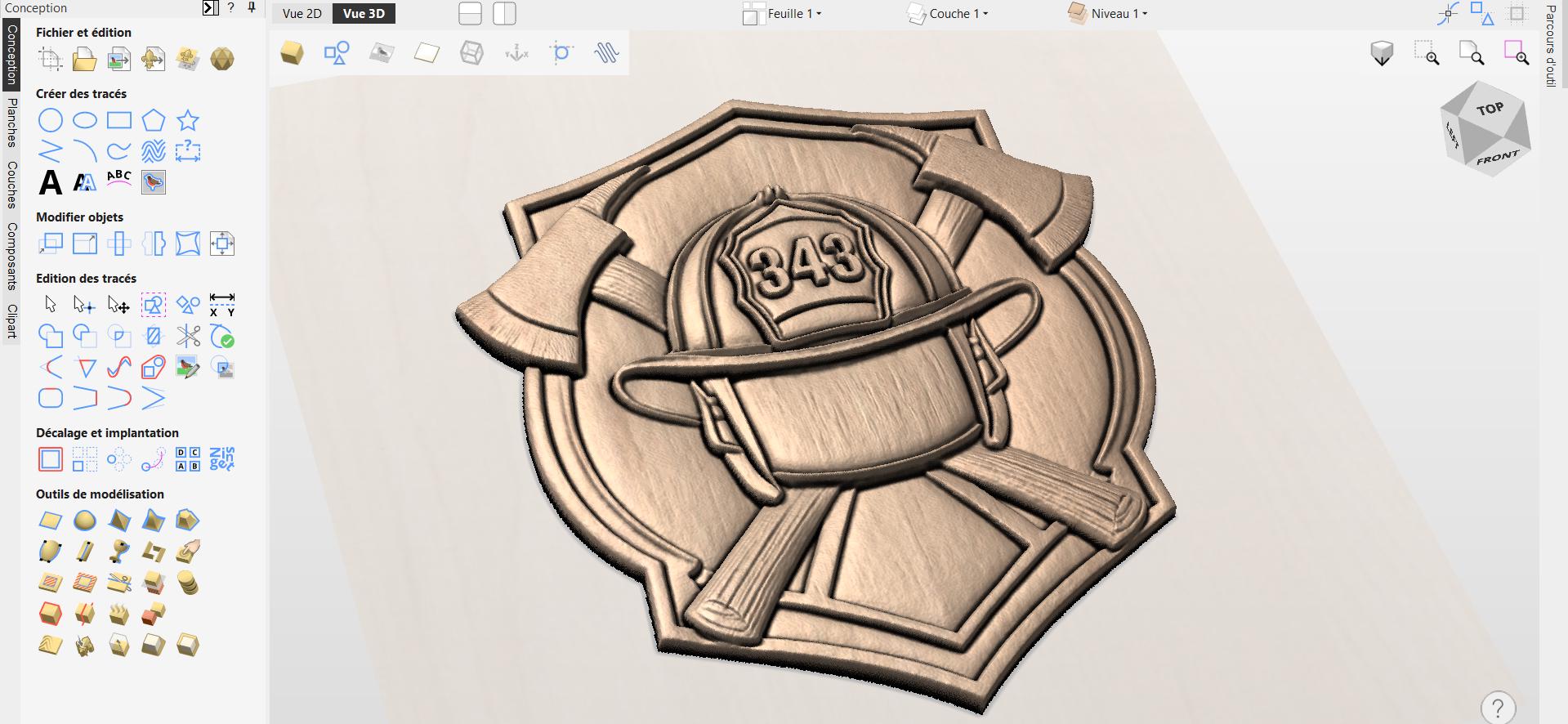Toggle the material block plane display
This screenshot has width=1568, height=724.
pyautogui.click(x=427, y=54)
